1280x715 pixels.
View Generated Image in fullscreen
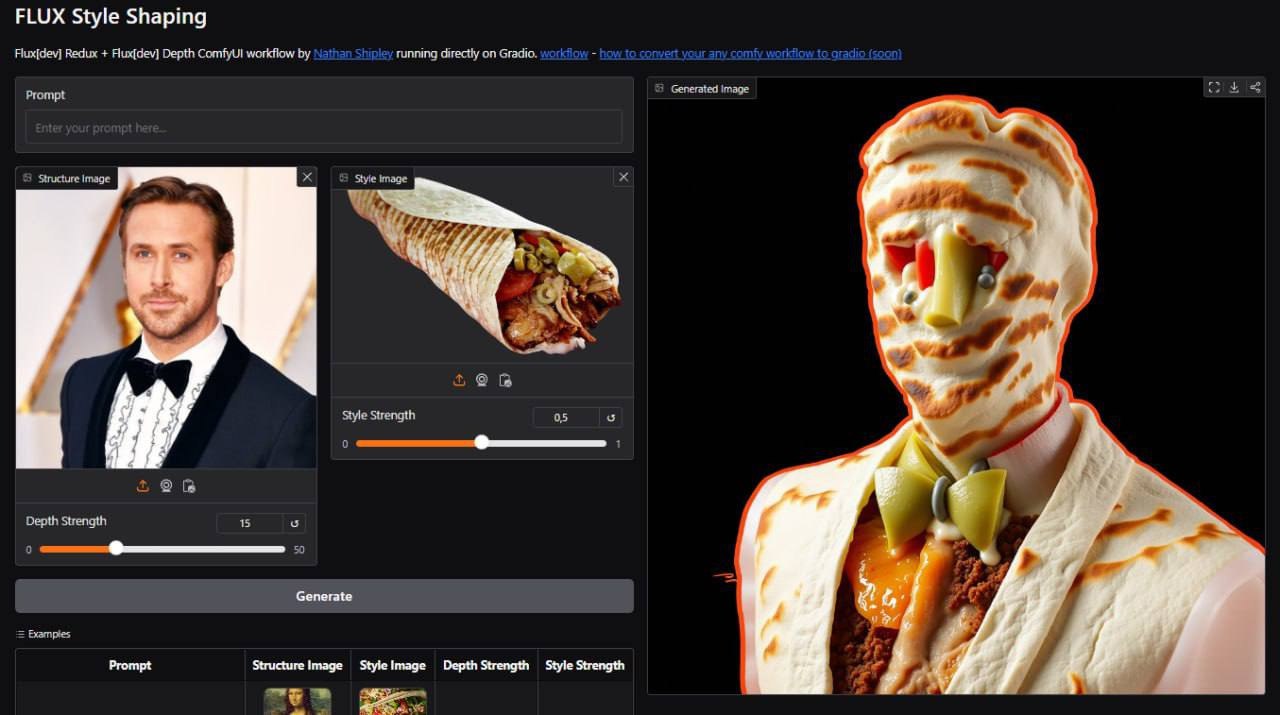tap(1213, 88)
